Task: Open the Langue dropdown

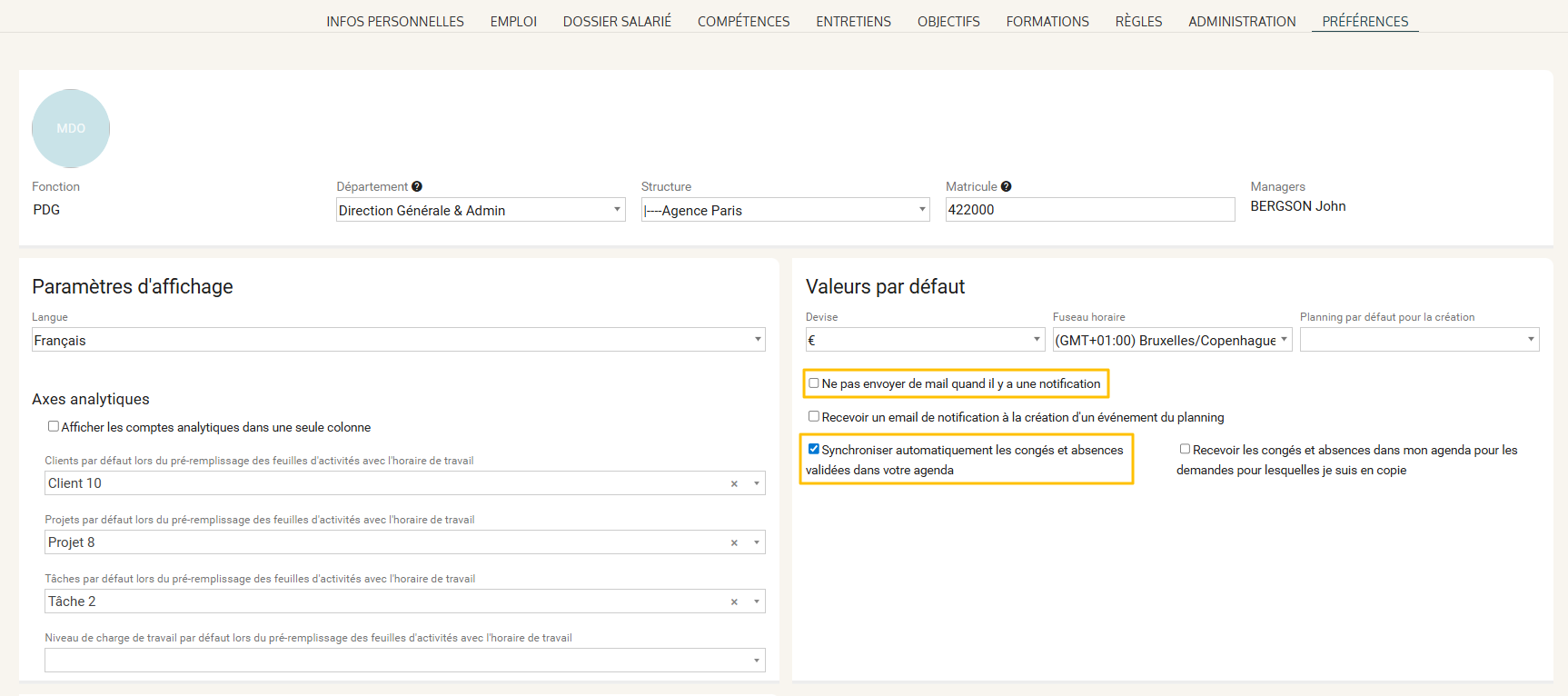Action: (x=398, y=340)
